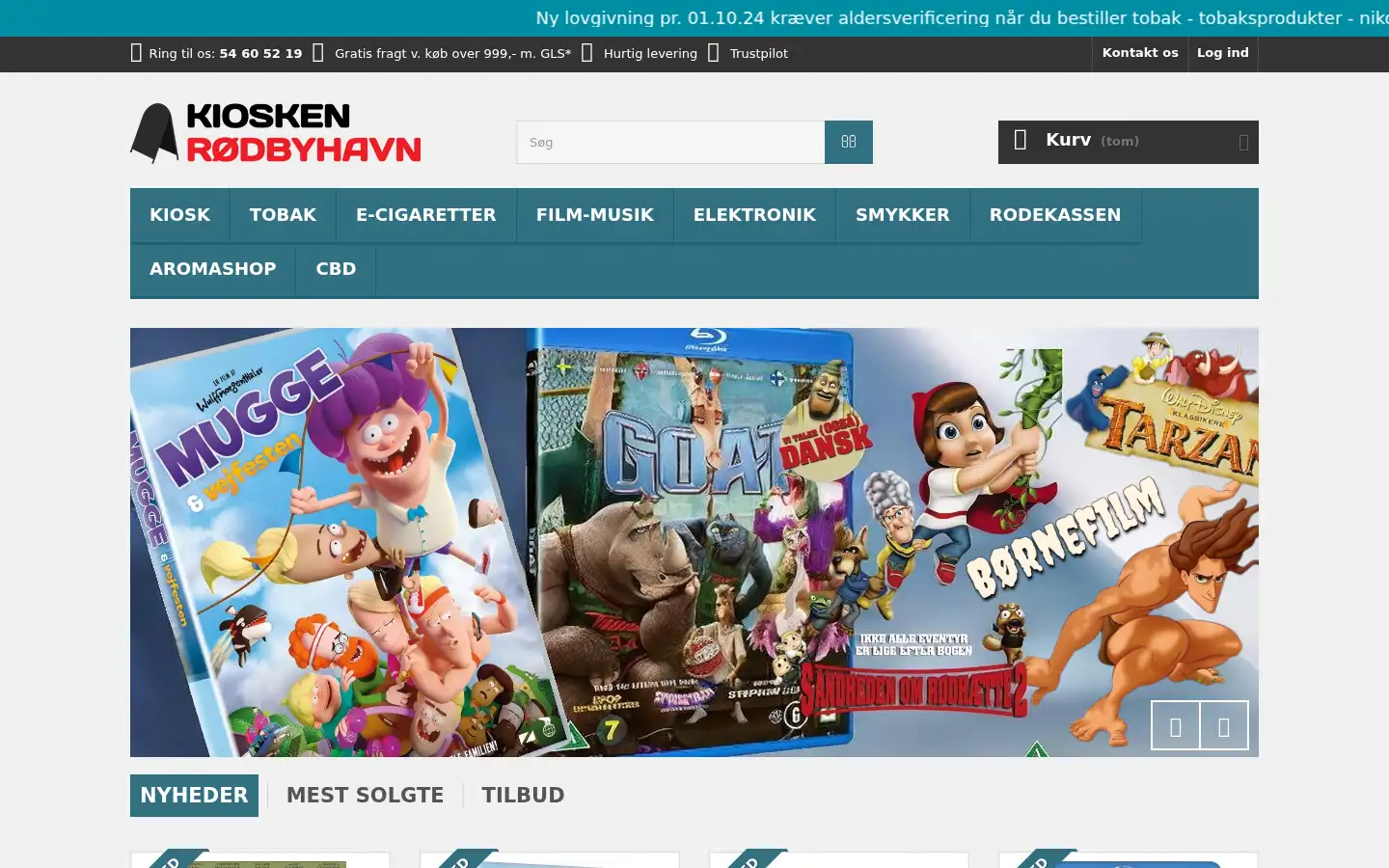Click the icon before Hurtig levering
Viewport: 1389px width, 868px height.
[x=586, y=53]
